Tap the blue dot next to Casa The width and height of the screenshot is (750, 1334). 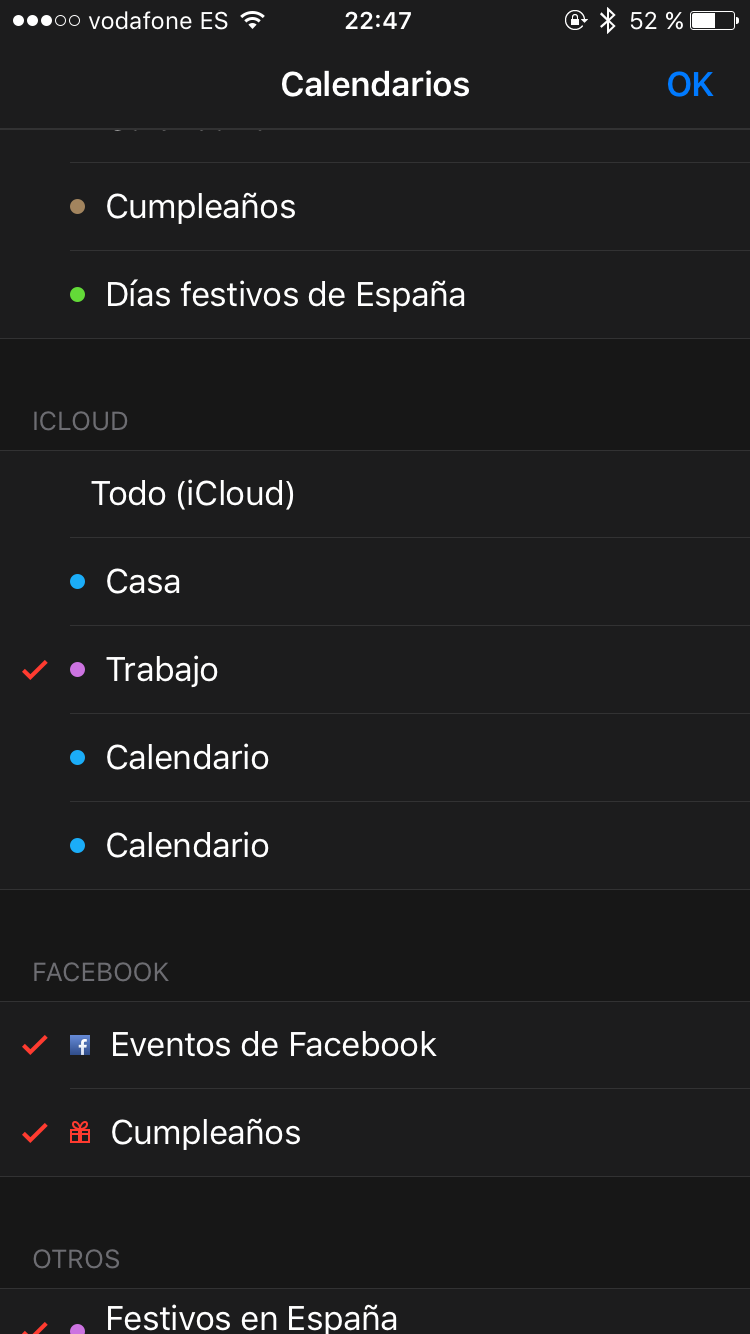pyautogui.click(x=78, y=582)
